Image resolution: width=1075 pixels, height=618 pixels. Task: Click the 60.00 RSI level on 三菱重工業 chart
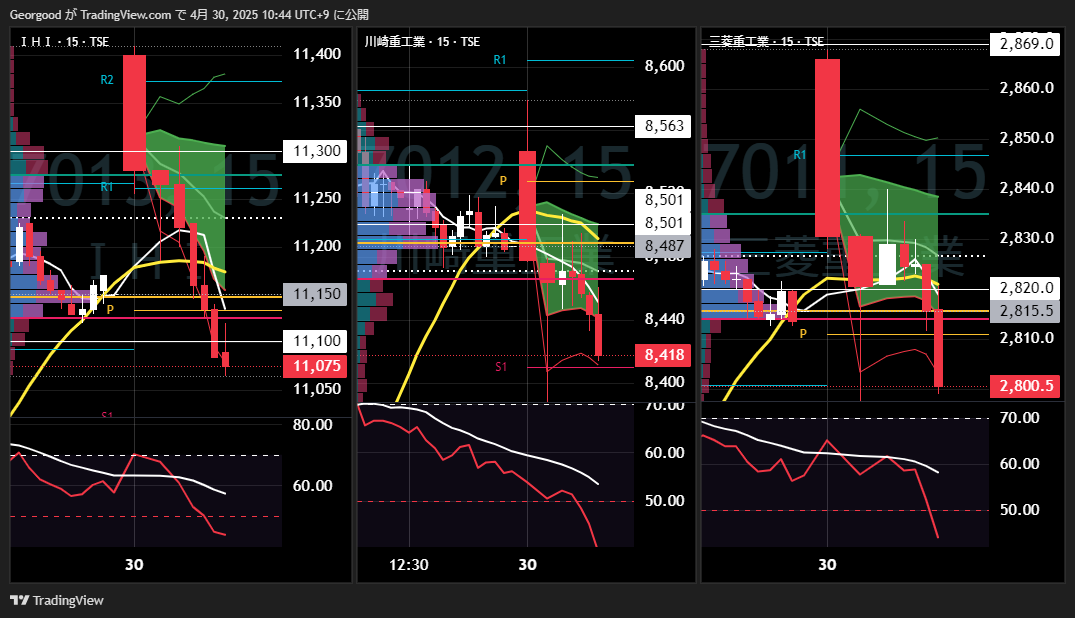(1019, 464)
